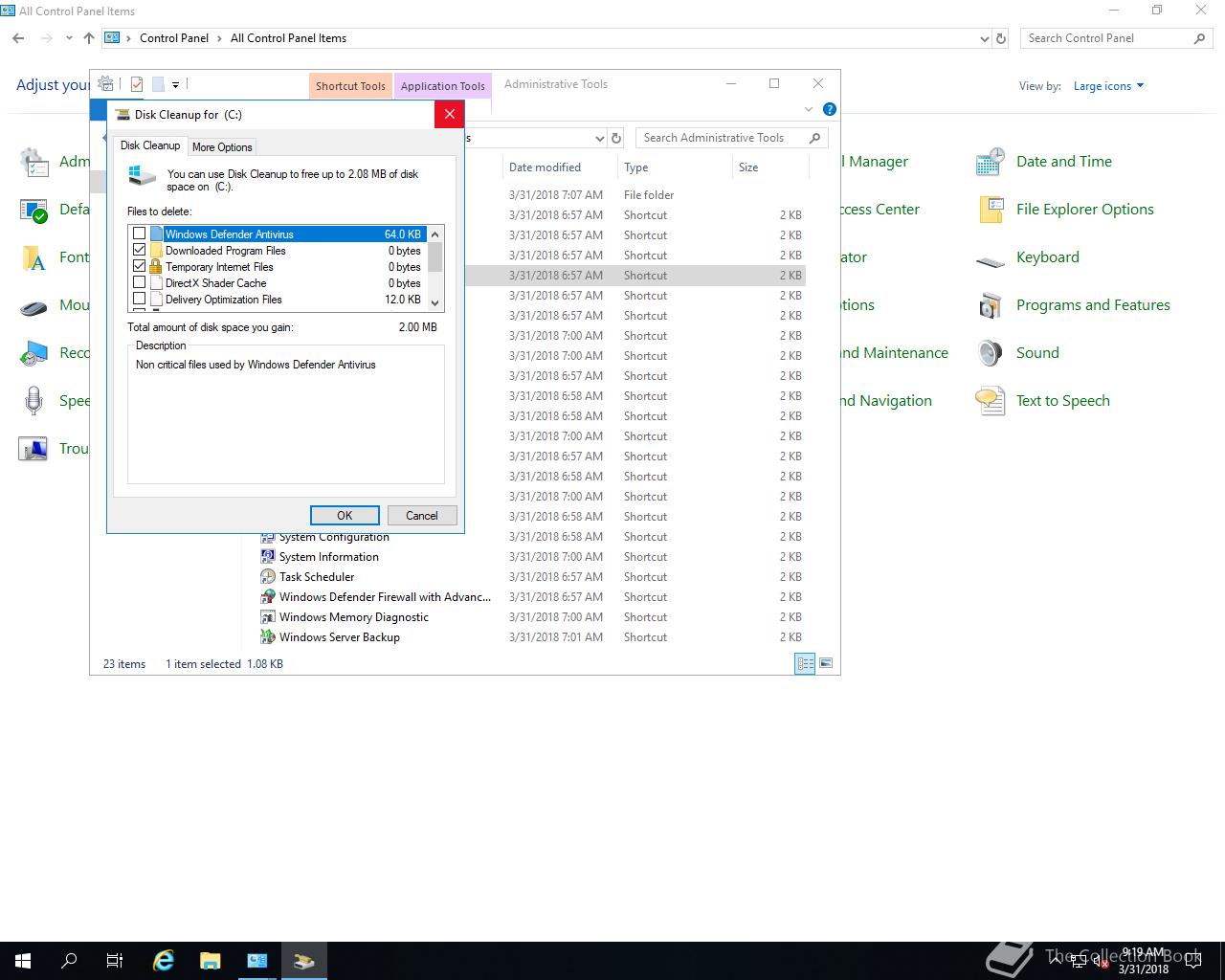
Task: Click Properties icon in quick access toolbar
Action: 137,84
